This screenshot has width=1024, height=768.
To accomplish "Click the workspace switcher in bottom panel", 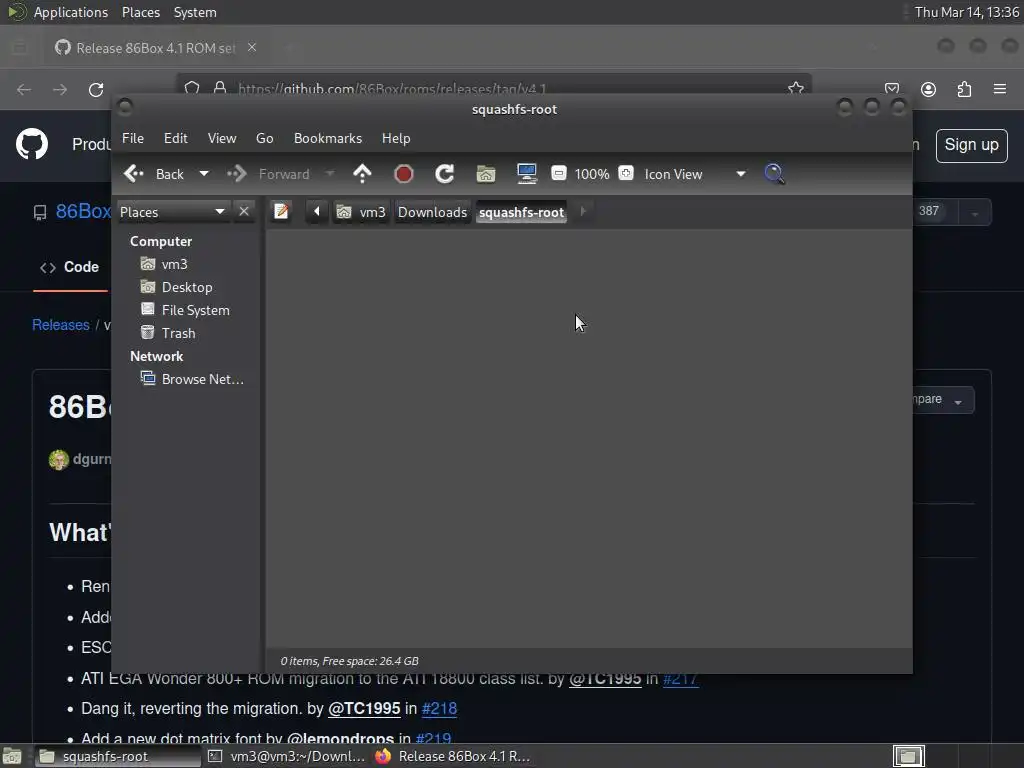I will click(x=908, y=756).
